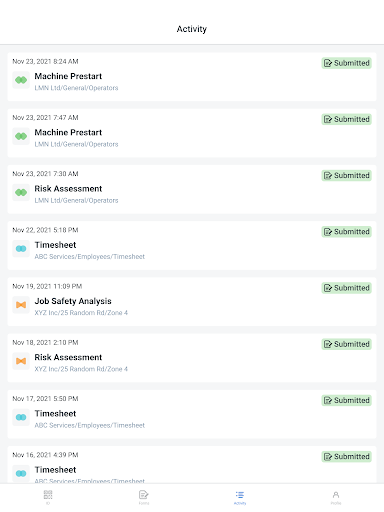Tap blue icon of Nov 17 Timesheet
The width and height of the screenshot is (384, 512).
click(x=21, y=417)
